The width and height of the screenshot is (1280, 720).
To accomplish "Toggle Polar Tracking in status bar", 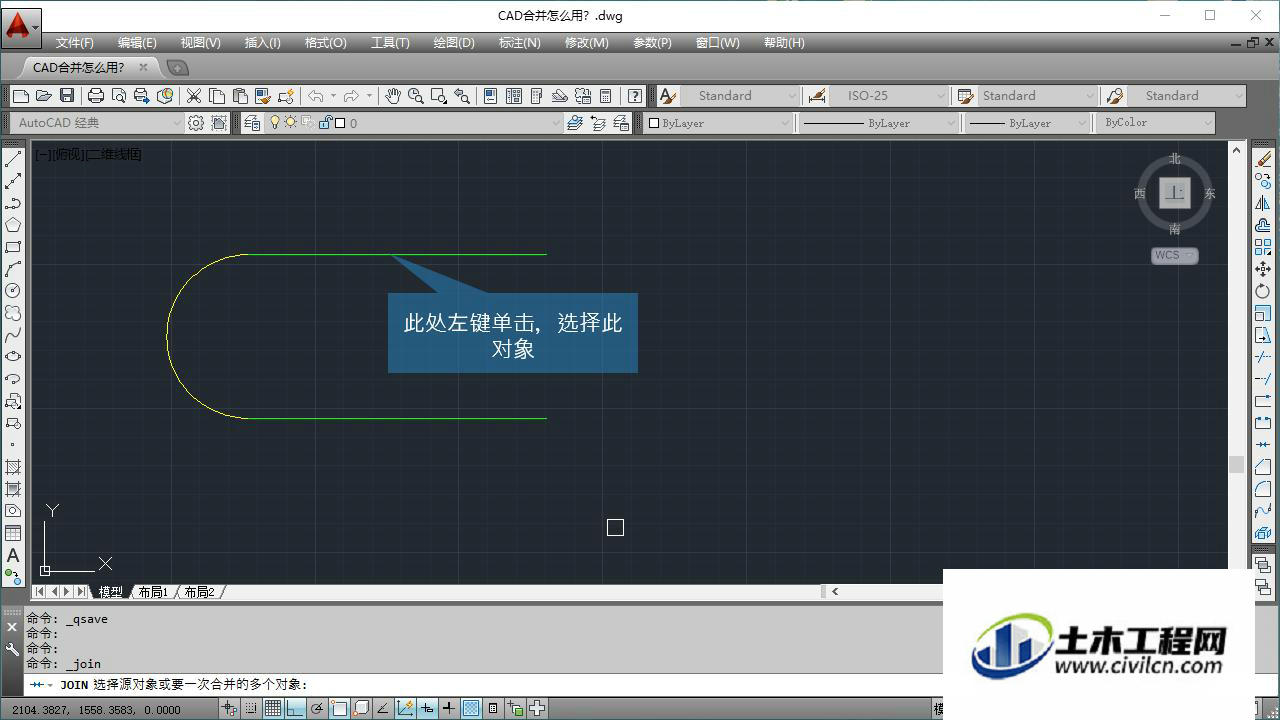I will coord(317,709).
